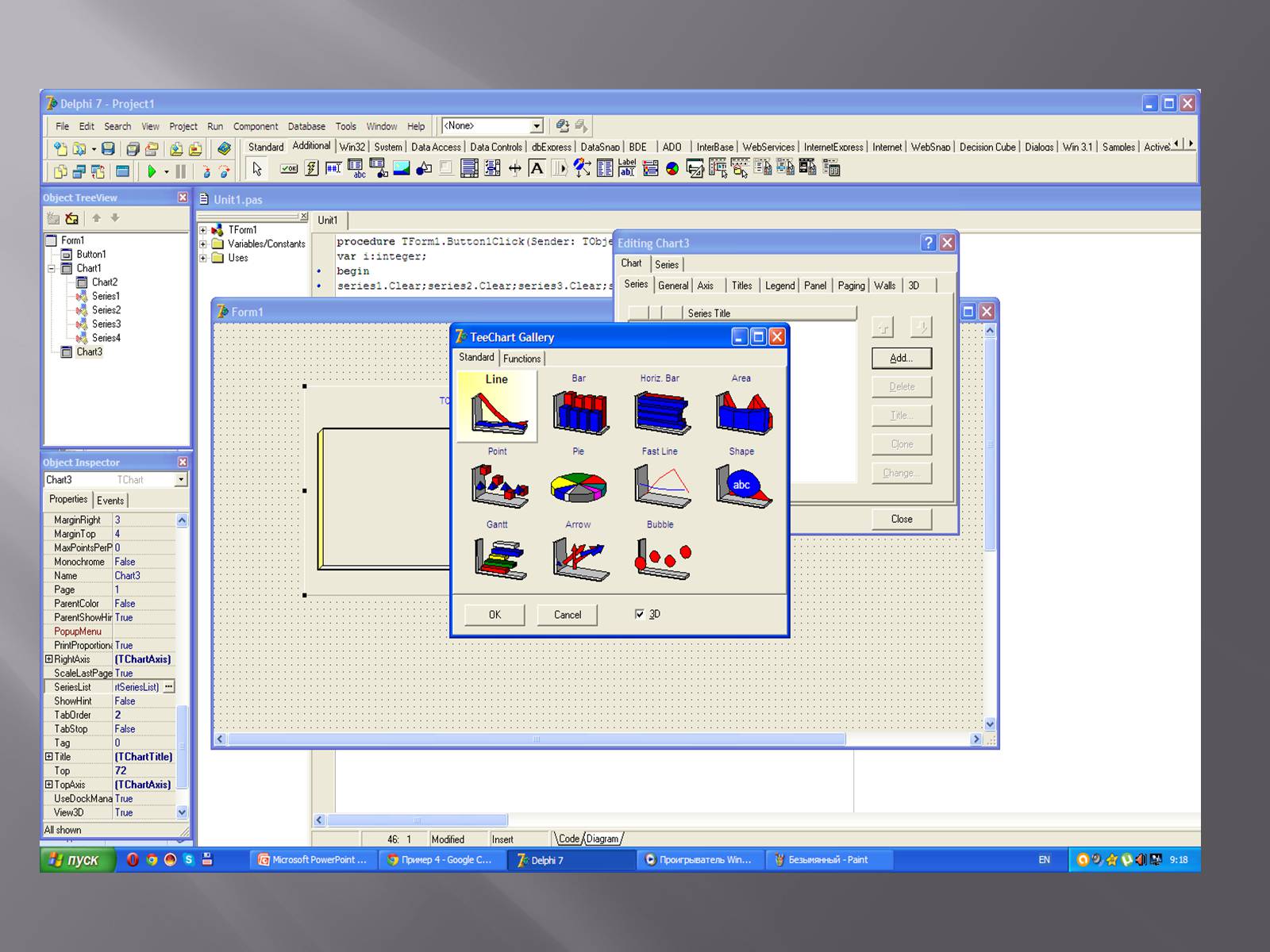Open the Project menu
1270x952 pixels.
pyautogui.click(x=183, y=126)
